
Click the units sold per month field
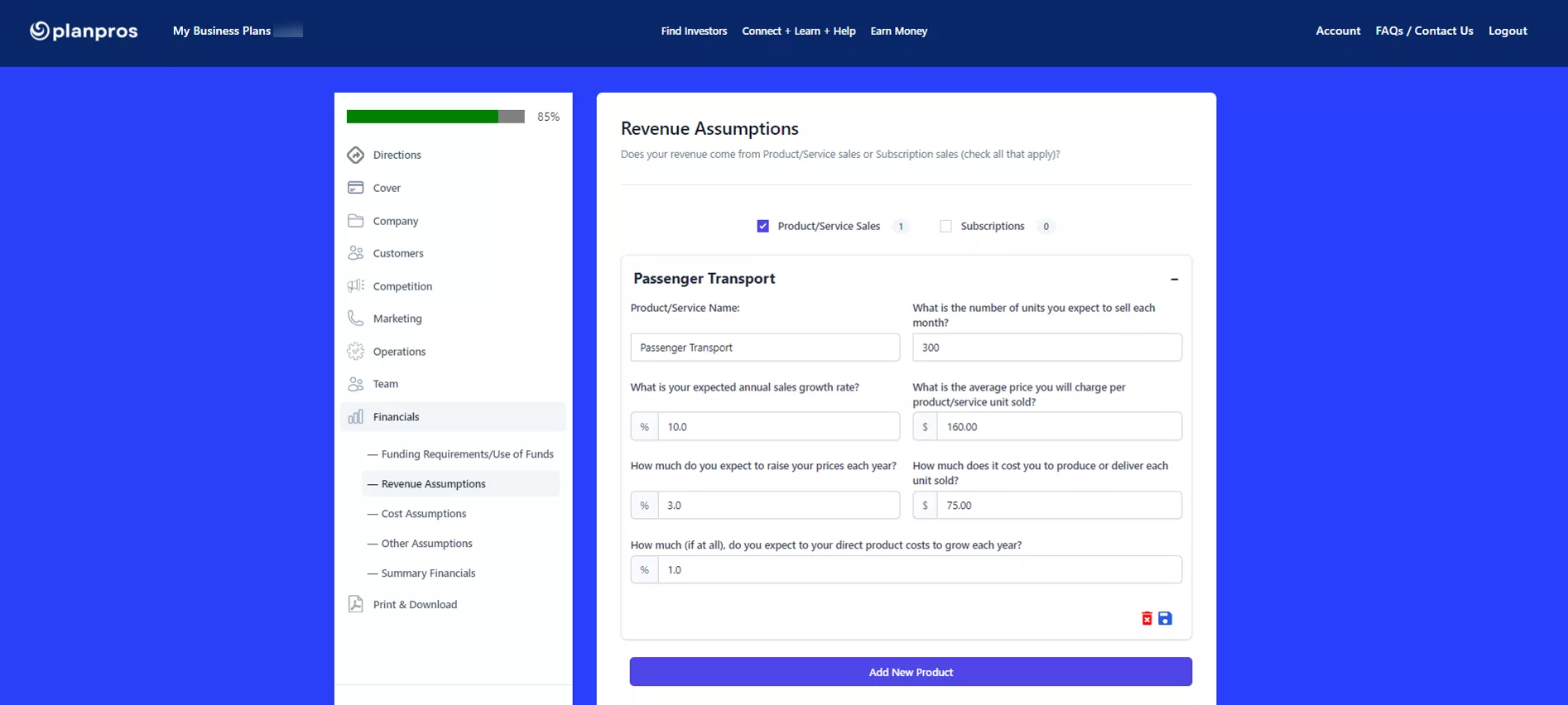click(x=1046, y=348)
